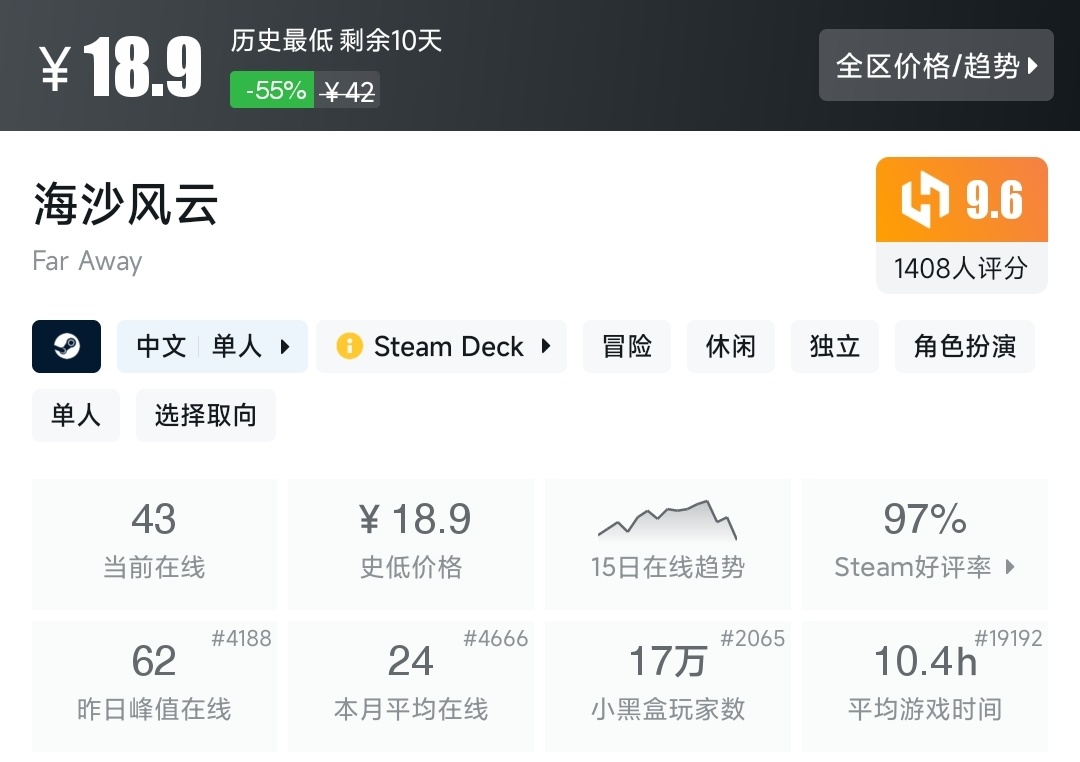Viewport: 1080px width, 762px height.
Task: Click the 当前在线 stat card
Action: (x=154, y=543)
